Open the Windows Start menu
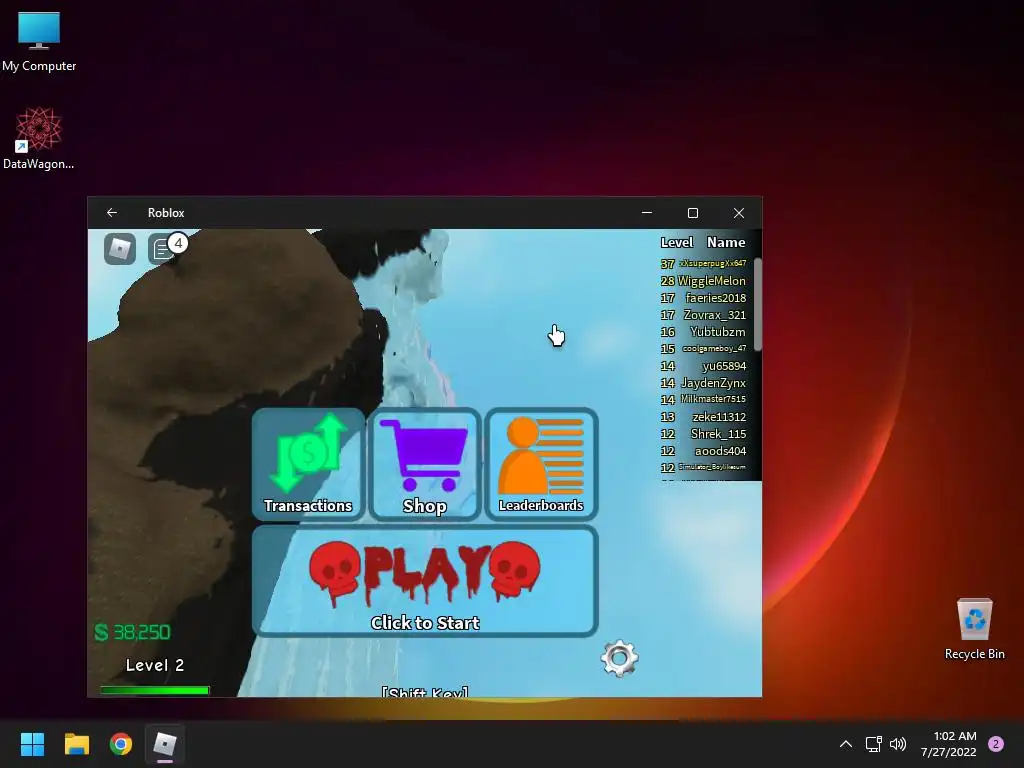 point(32,744)
